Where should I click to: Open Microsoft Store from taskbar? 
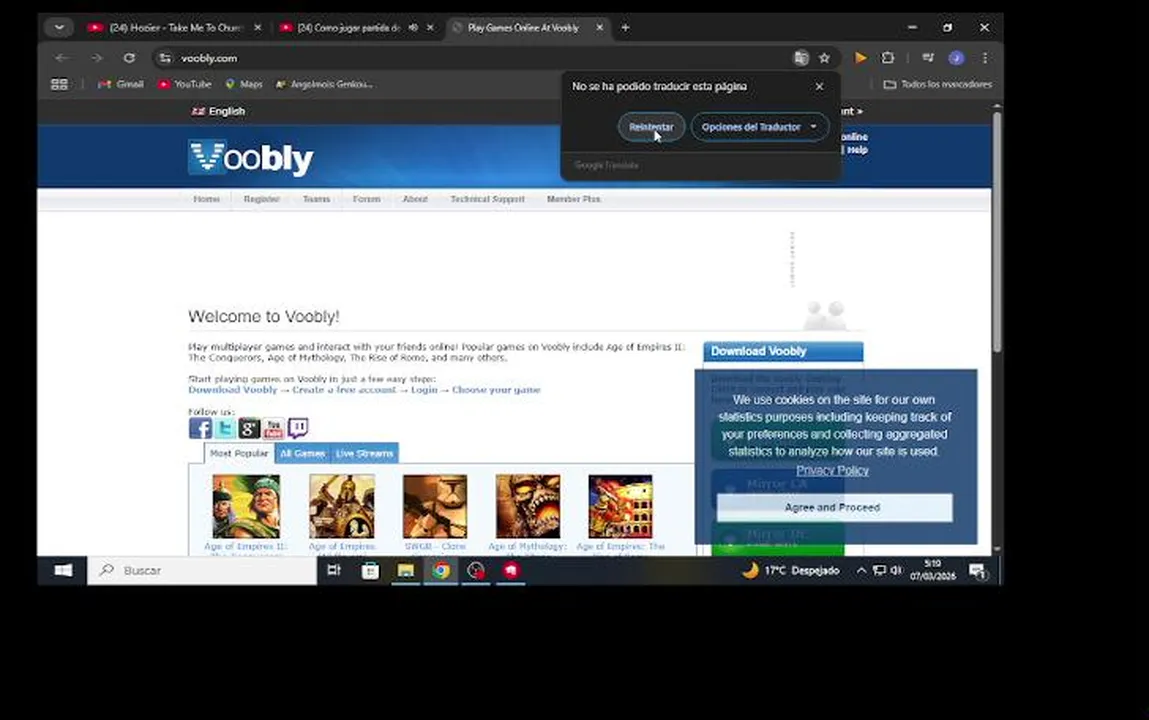370,570
